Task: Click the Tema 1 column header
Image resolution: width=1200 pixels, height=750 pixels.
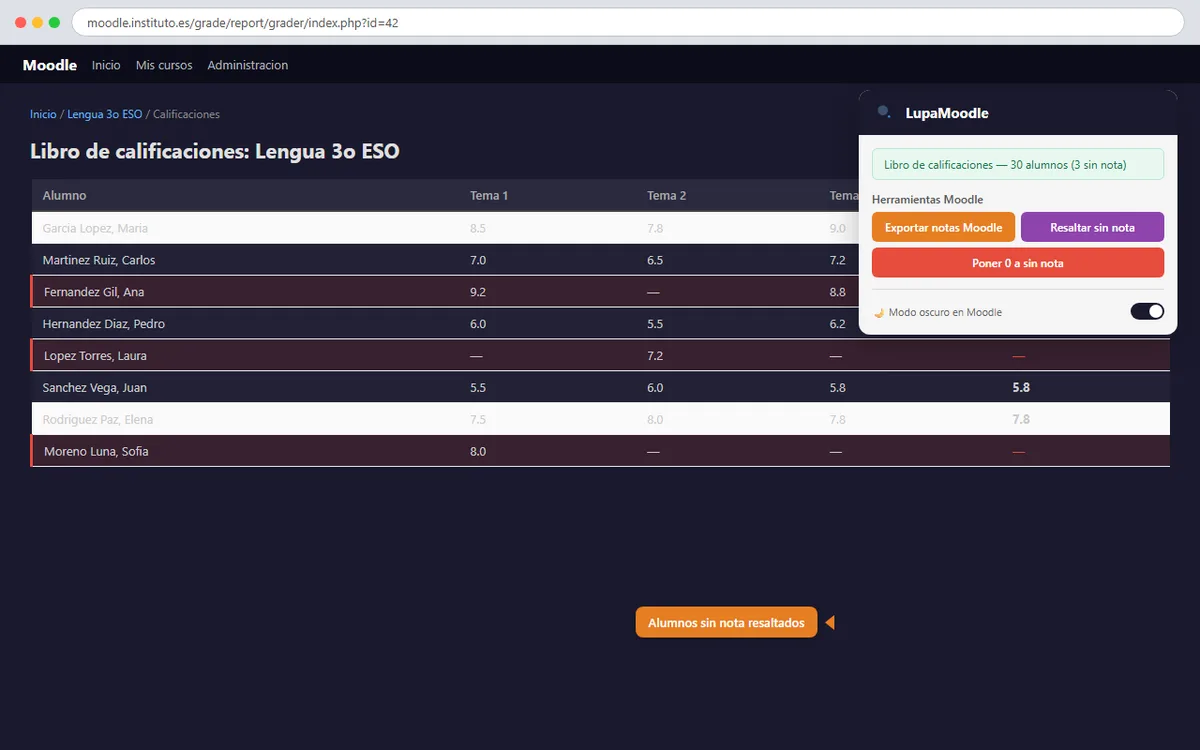Action: point(489,196)
